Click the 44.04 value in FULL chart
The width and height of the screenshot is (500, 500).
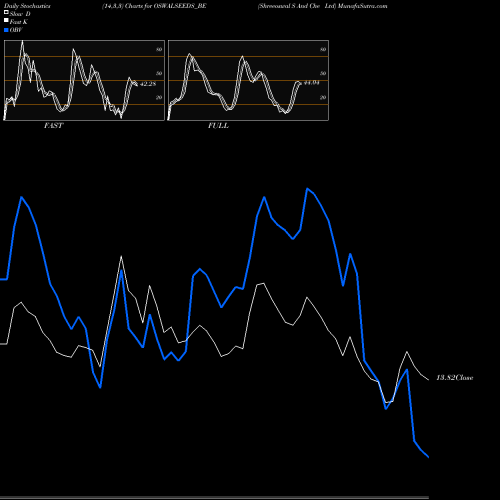tap(312, 83)
